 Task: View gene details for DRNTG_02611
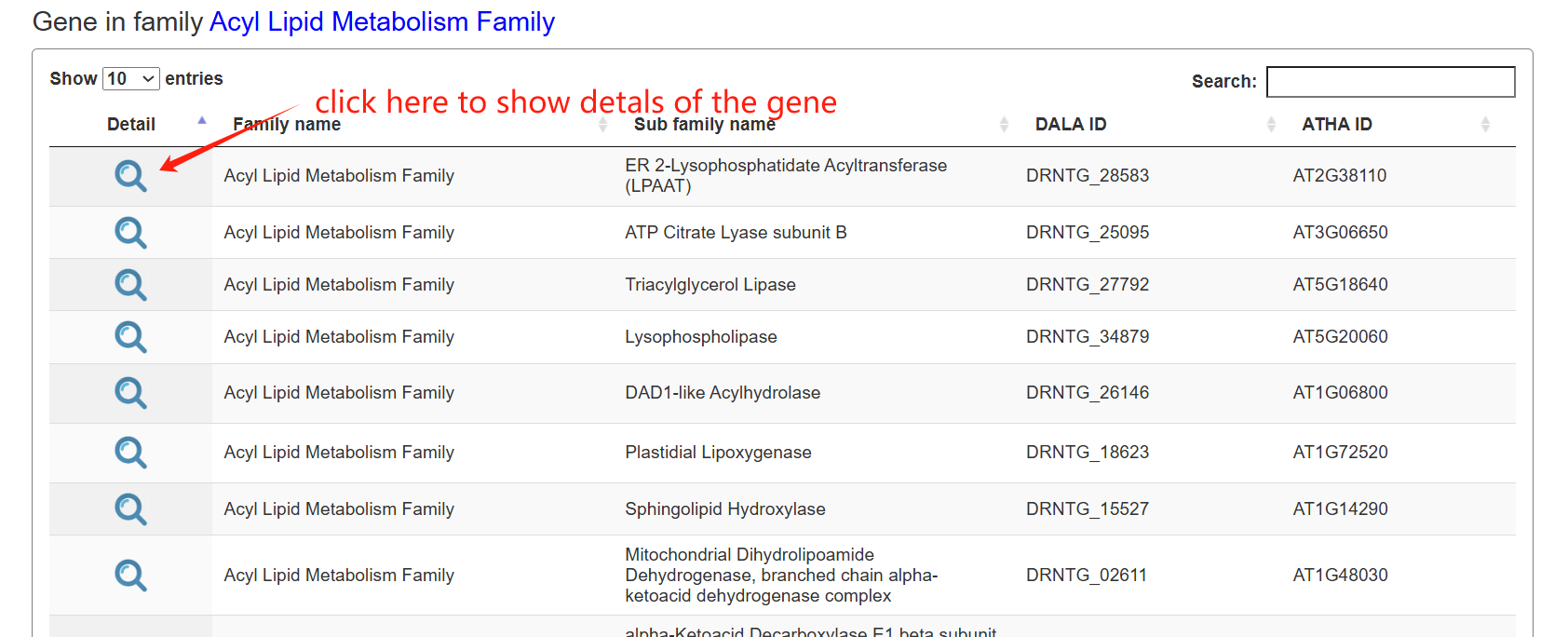[130, 576]
